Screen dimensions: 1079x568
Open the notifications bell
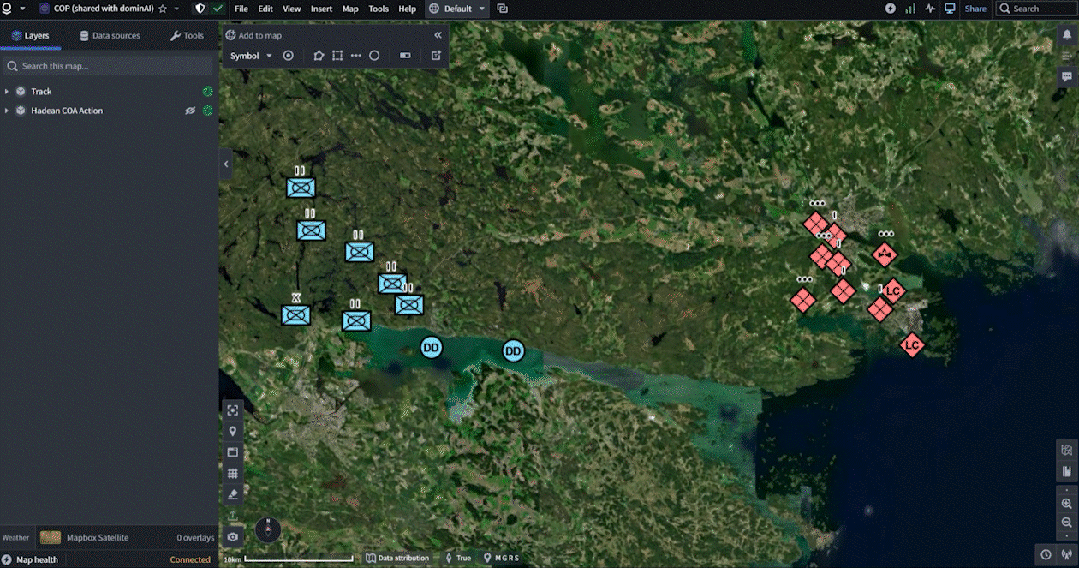1067,34
